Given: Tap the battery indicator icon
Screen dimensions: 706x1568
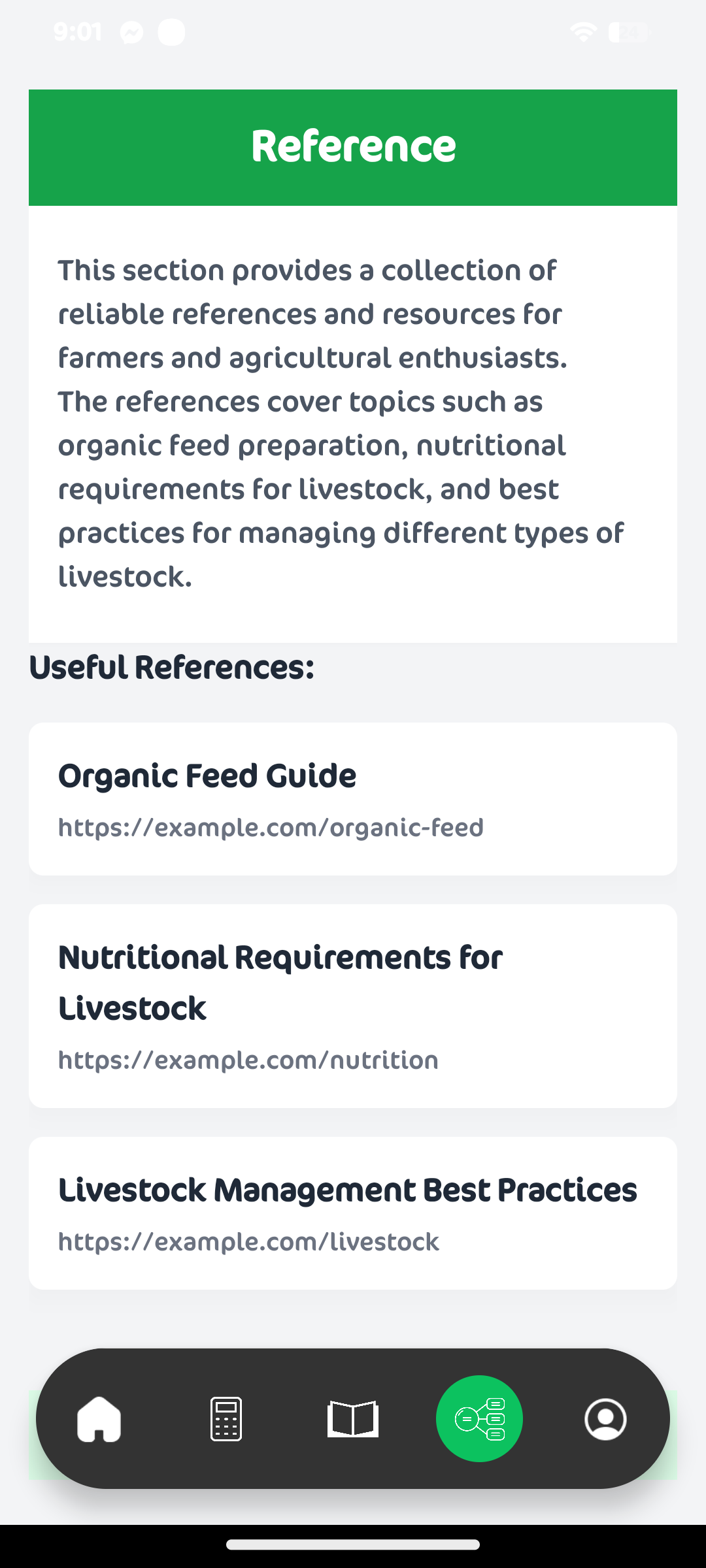Looking at the screenshot, I should click(628, 31).
